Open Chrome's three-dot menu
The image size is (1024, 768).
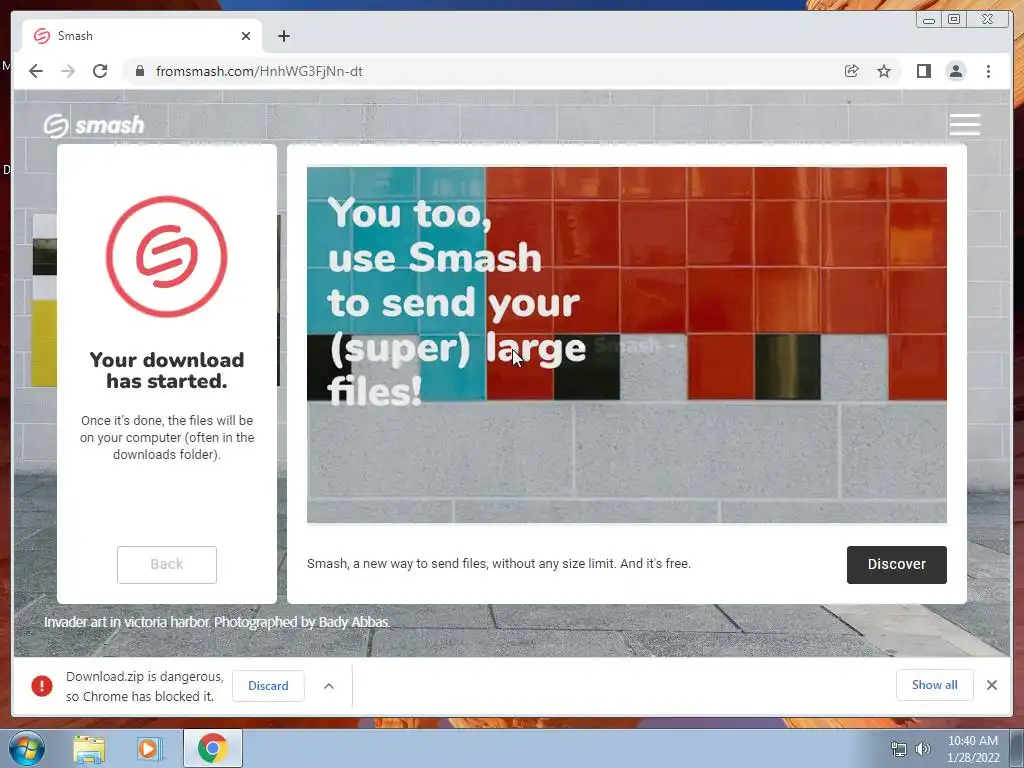(x=988, y=71)
